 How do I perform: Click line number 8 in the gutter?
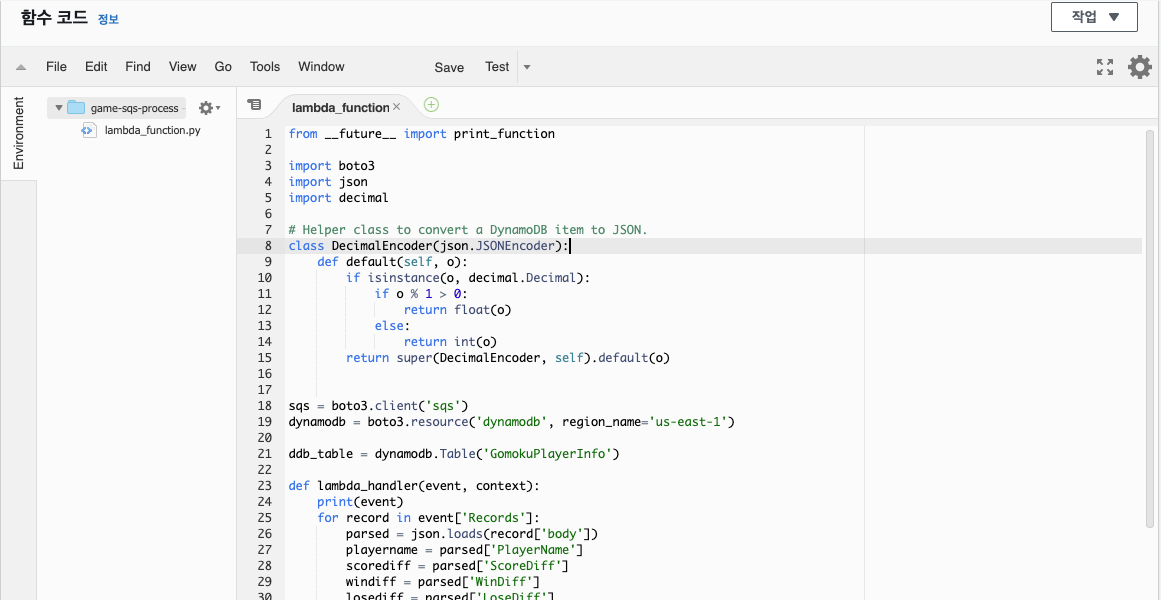(267, 246)
